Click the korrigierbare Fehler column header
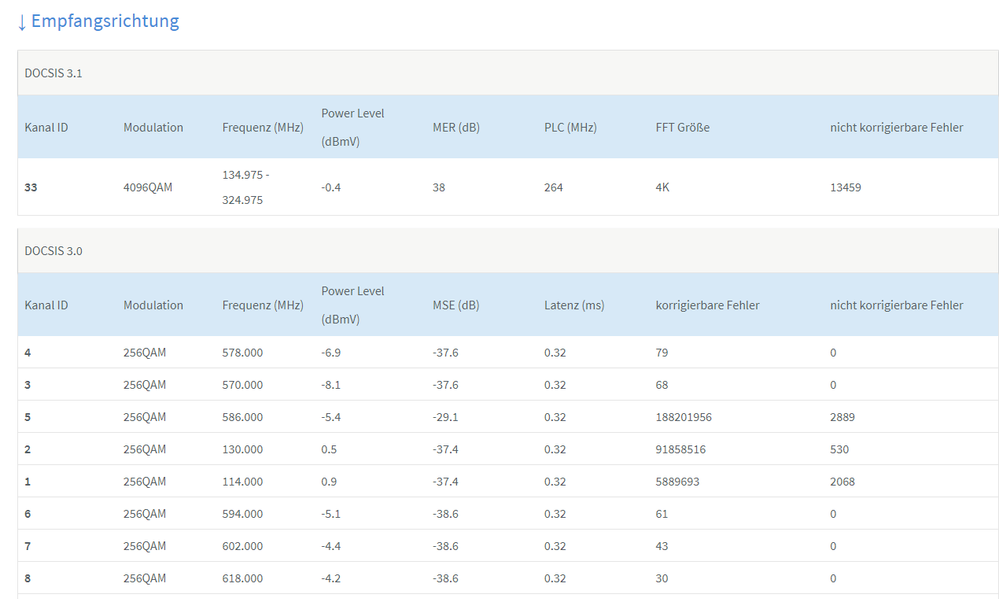 pyautogui.click(x=707, y=305)
